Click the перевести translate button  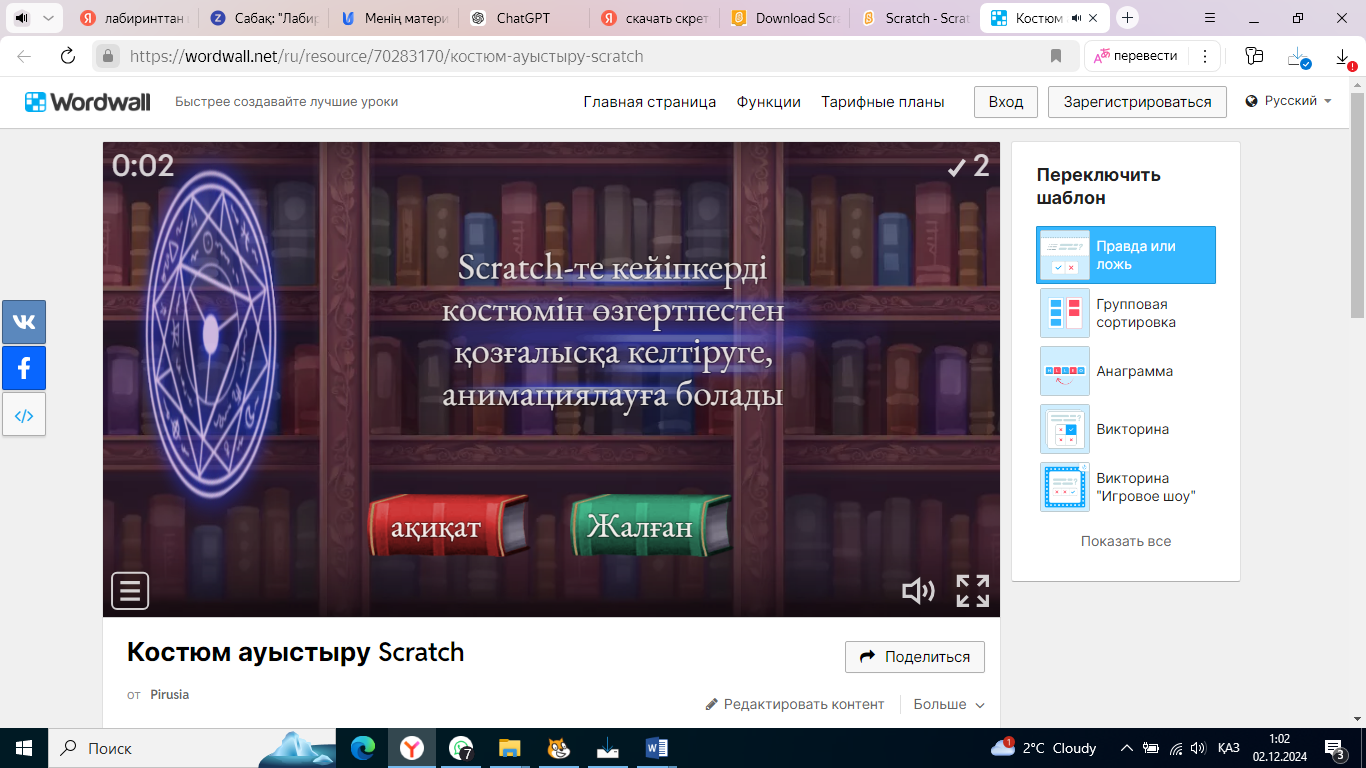[1135, 56]
